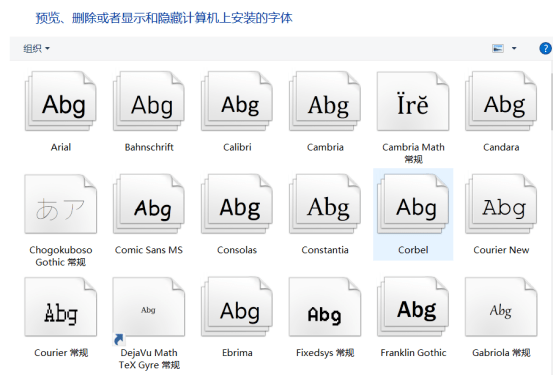Click the Cambria name label
Viewport: 554px width, 376px height.
(x=325, y=147)
